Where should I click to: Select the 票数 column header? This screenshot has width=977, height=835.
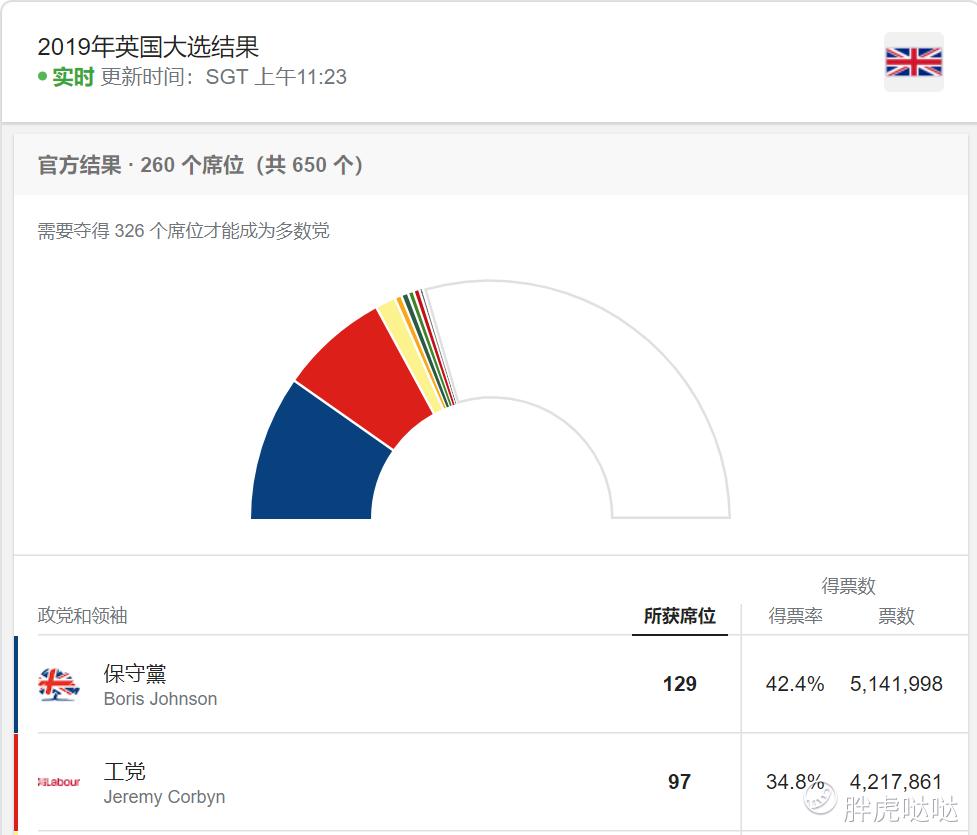(x=896, y=616)
